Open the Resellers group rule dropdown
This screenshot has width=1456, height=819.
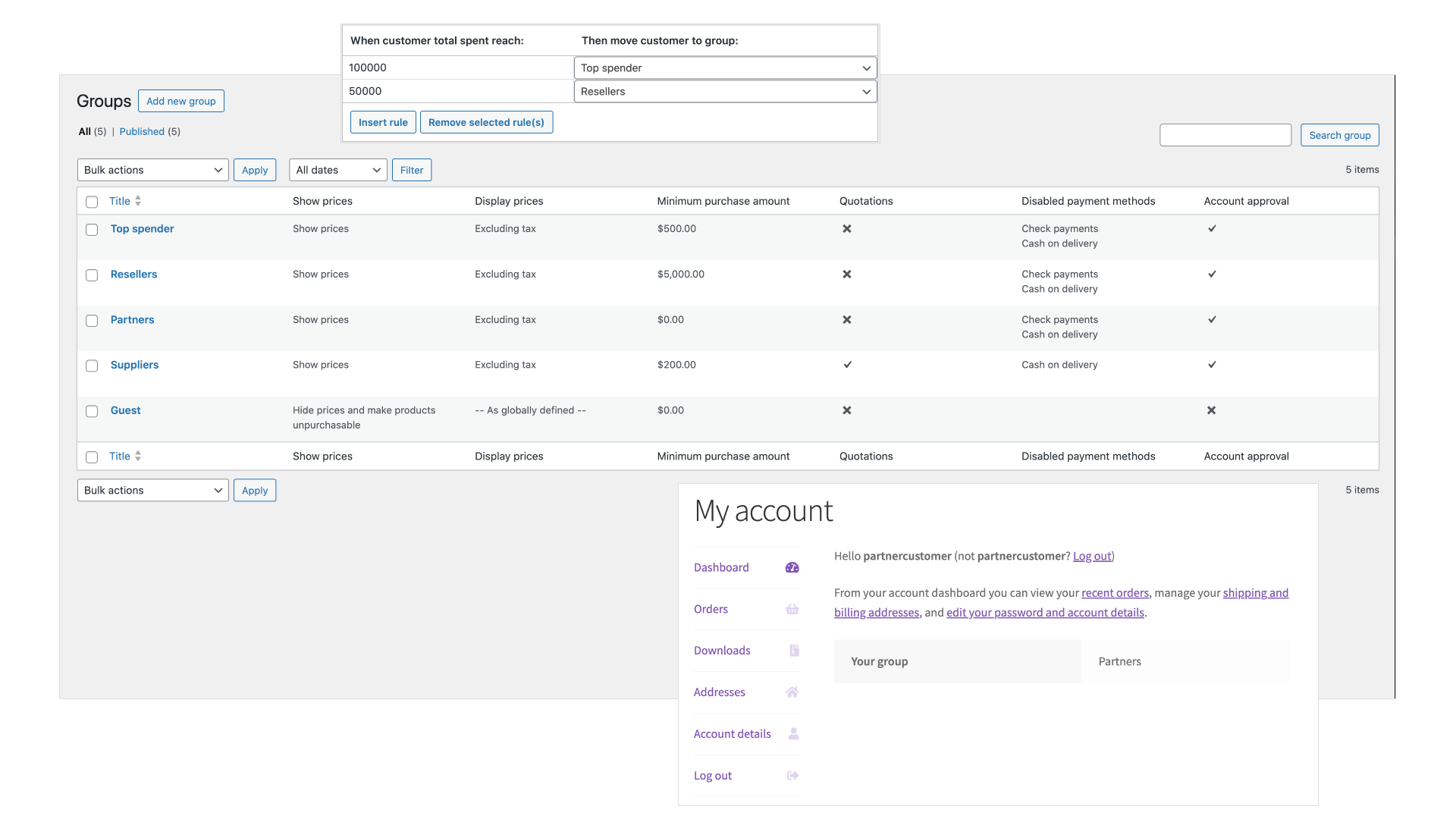(725, 92)
